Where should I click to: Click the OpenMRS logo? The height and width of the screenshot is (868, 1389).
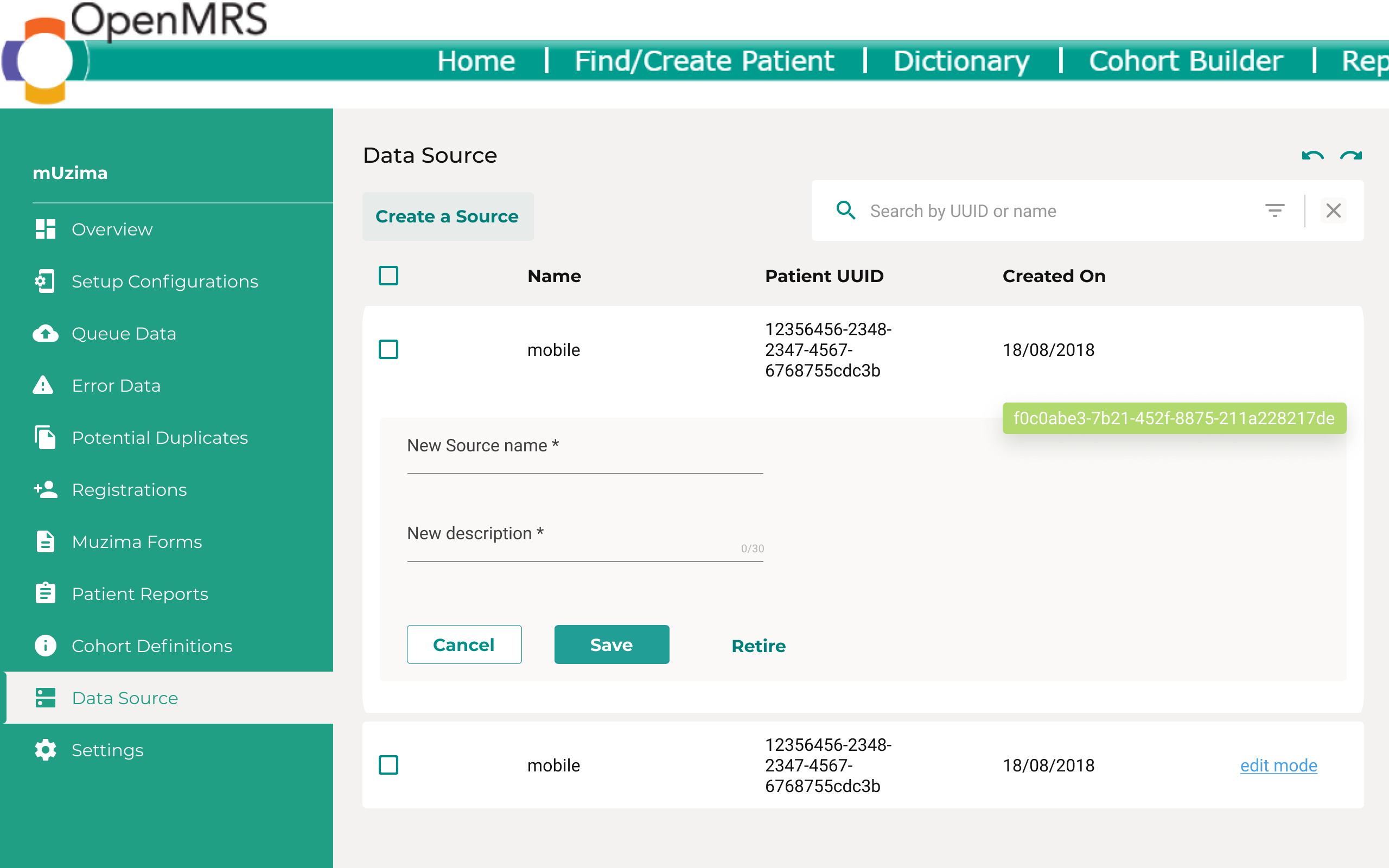135,52
